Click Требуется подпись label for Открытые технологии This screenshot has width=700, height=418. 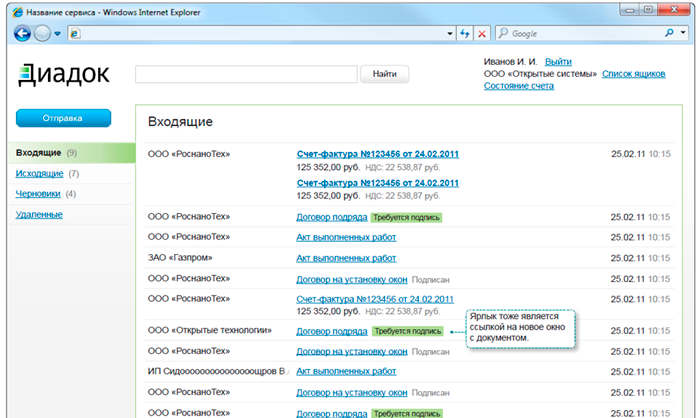pyautogui.click(x=408, y=331)
